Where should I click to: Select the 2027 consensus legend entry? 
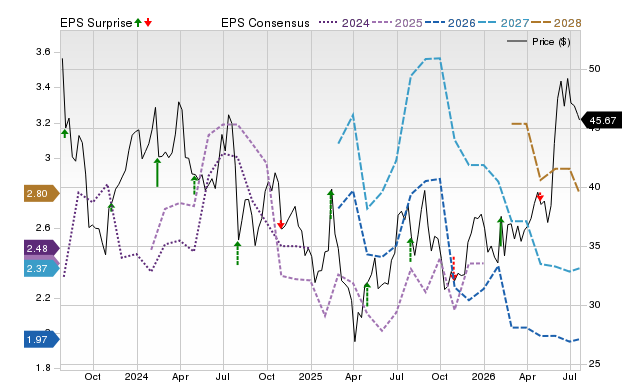(x=503, y=23)
